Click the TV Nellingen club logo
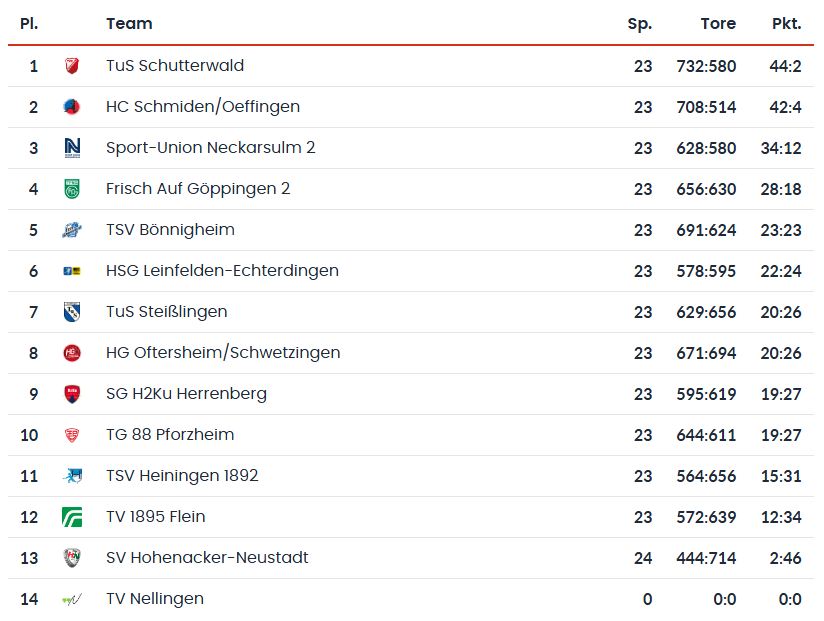The image size is (824, 621). pyautogui.click(x=72, y=599)
